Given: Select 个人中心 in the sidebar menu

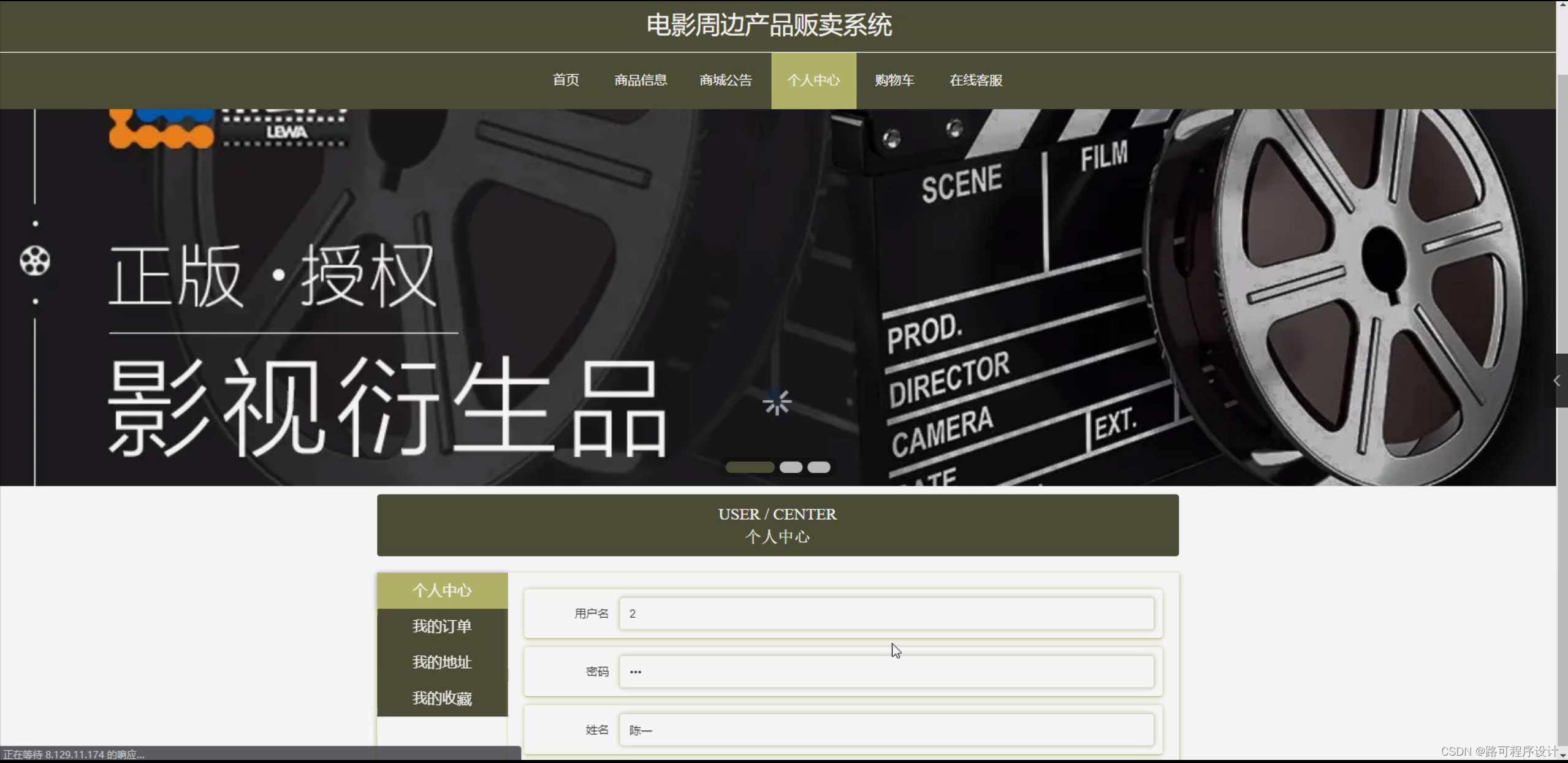Looking at the screenshot, I should point(442,590).
